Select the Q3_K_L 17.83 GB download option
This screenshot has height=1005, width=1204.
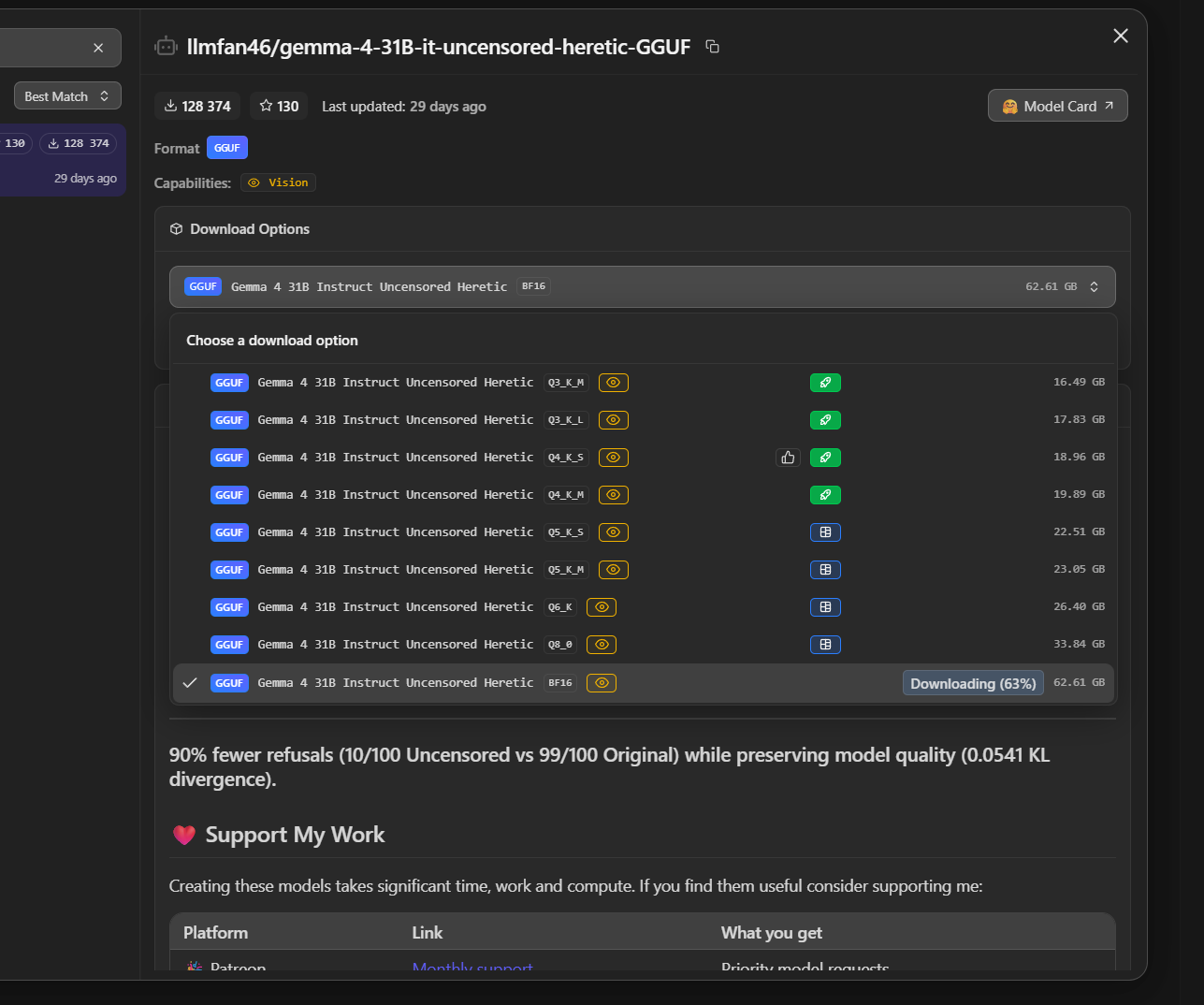643,420
